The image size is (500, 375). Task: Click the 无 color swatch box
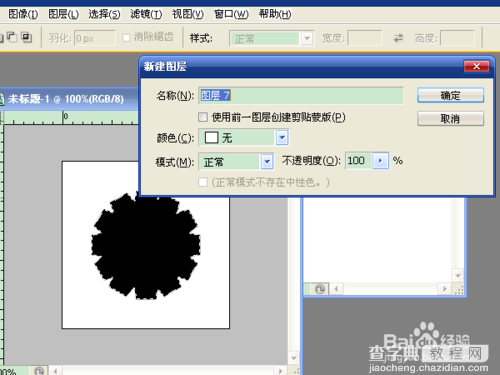pyautogui.click(x=211, y=137)
